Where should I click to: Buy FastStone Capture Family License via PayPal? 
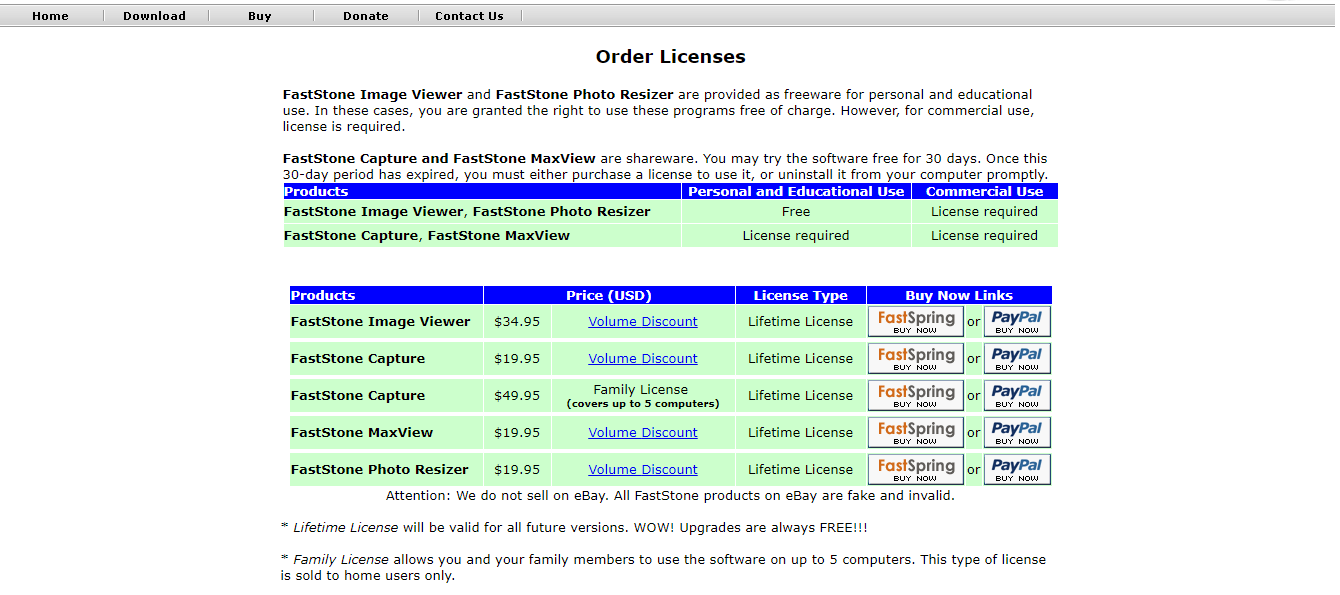tap(1017, 396)
